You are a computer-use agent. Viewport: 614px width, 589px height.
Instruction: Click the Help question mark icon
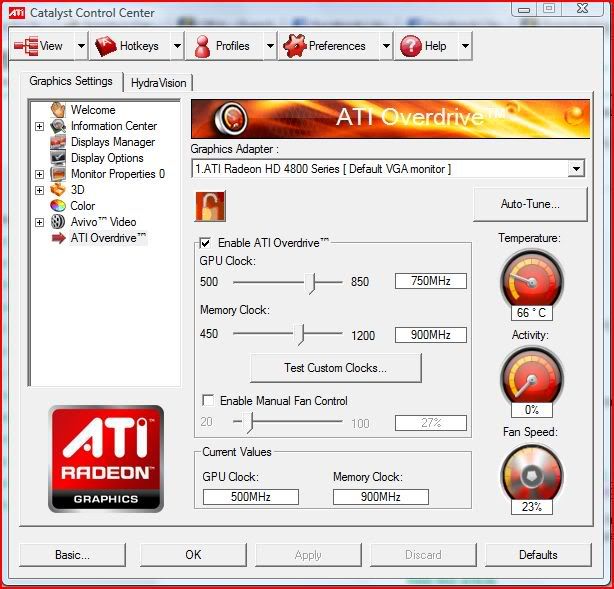pyautogui.click(x=411, y=46)
